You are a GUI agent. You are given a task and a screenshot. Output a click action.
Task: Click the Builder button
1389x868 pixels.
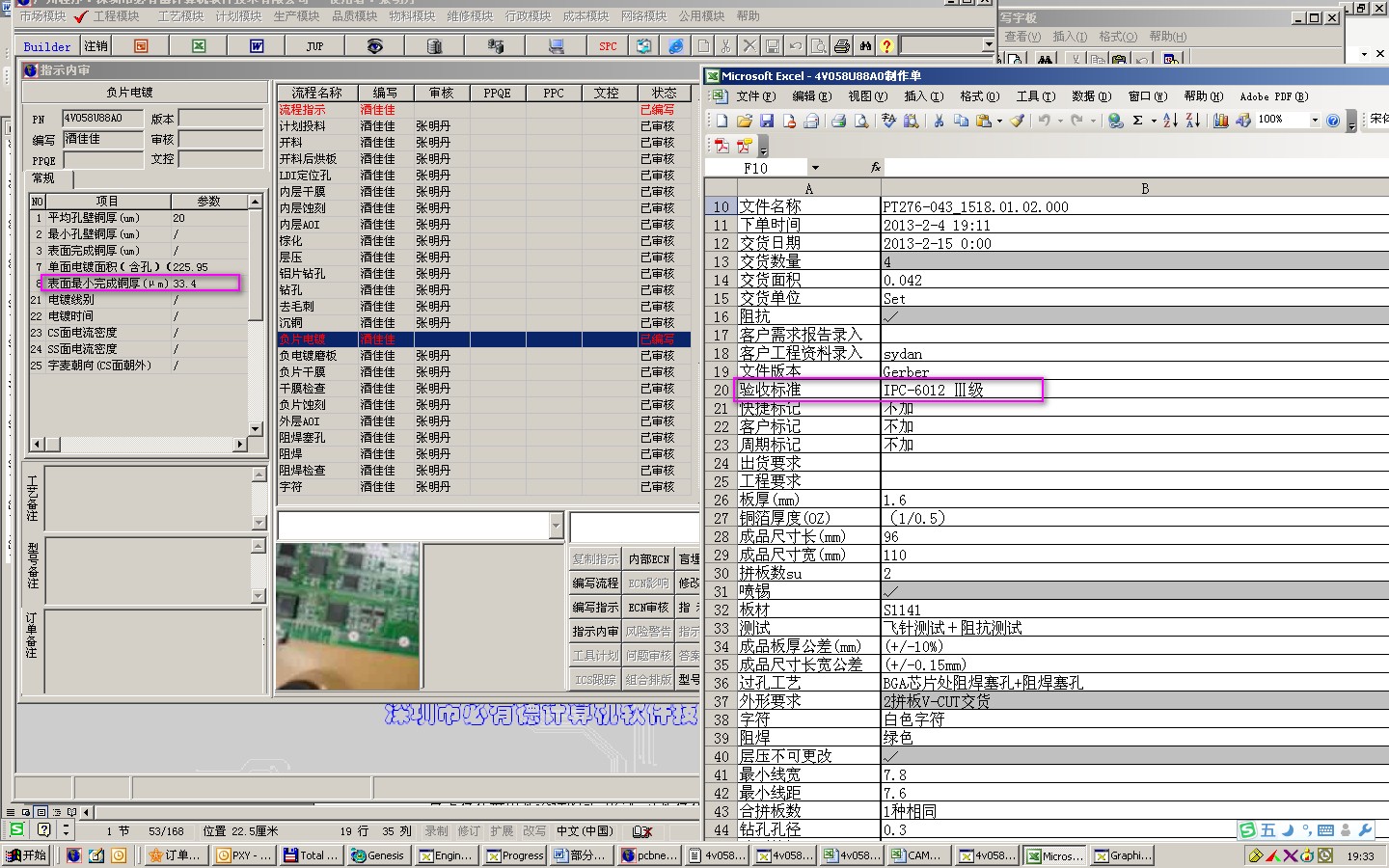click(46, 46)
